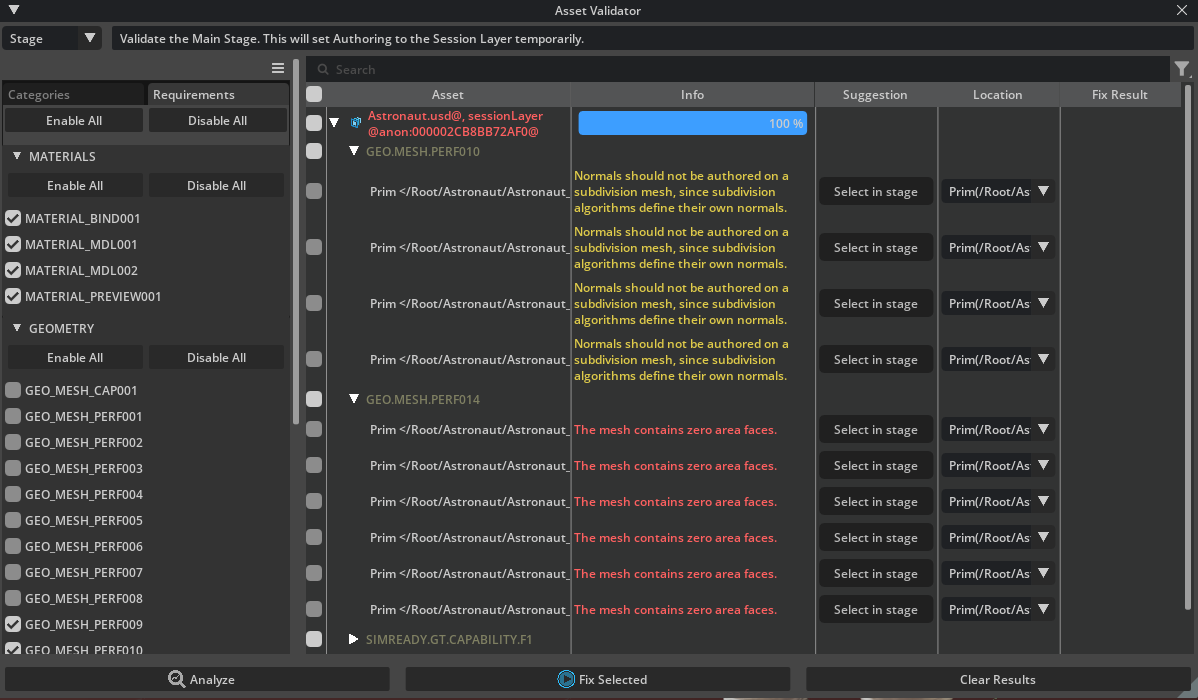The image size is (1198, 700).
Task: Expand the SIMREADY.GT.CAPABILITY.F1 group
Action: click(x=353, y=638)
